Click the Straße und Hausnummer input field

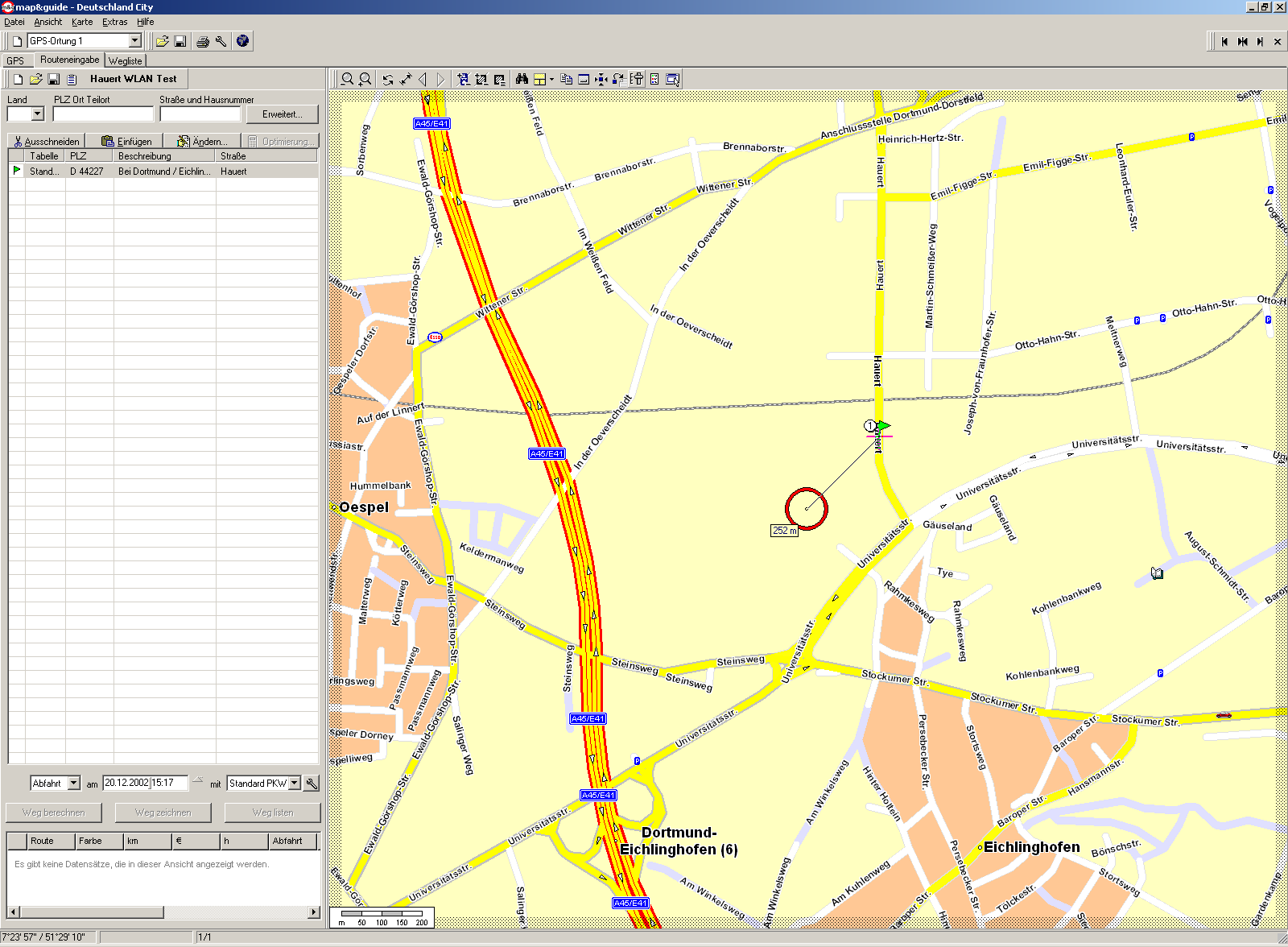200,114
